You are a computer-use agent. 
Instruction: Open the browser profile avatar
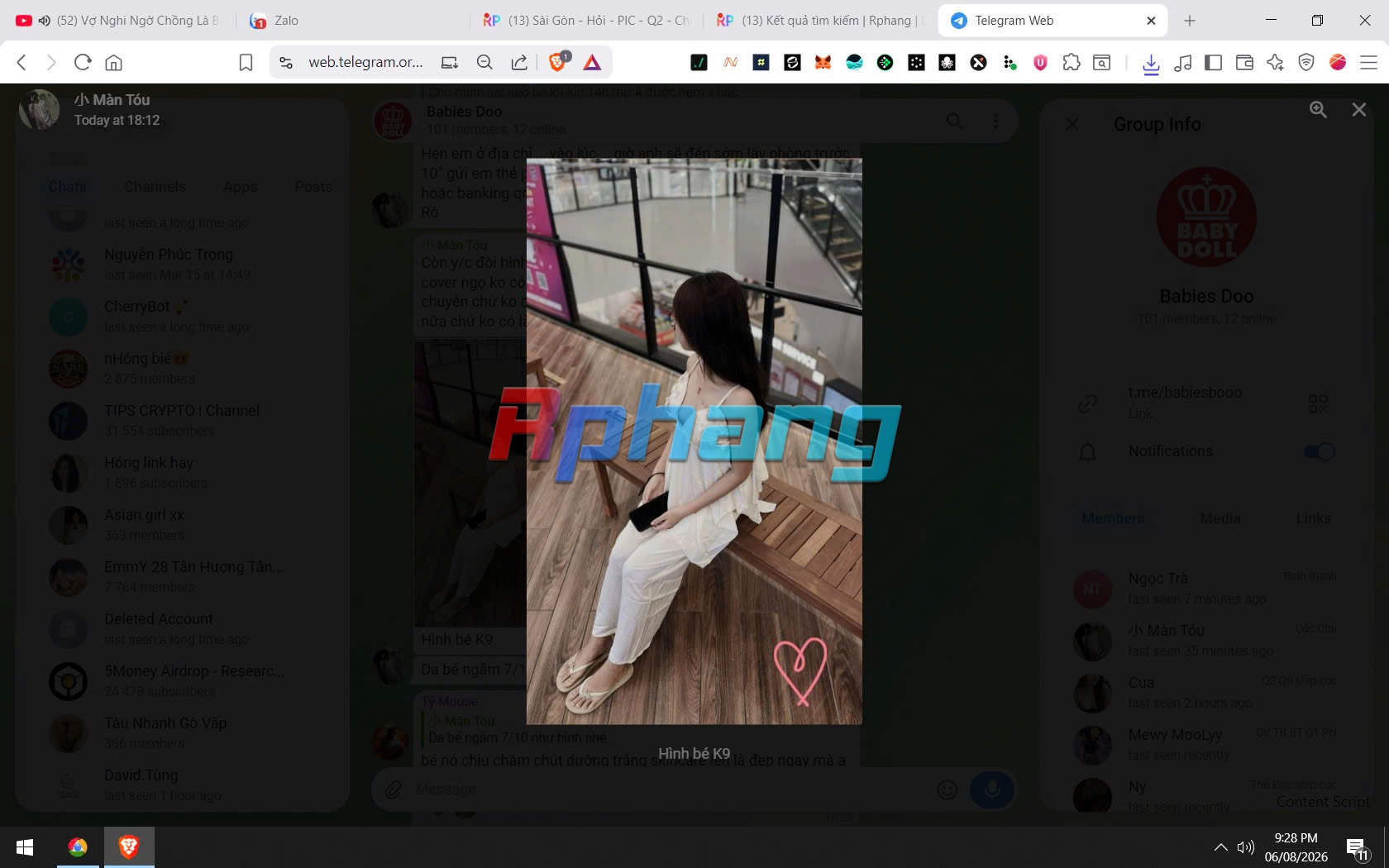[x=1338, y=62]
